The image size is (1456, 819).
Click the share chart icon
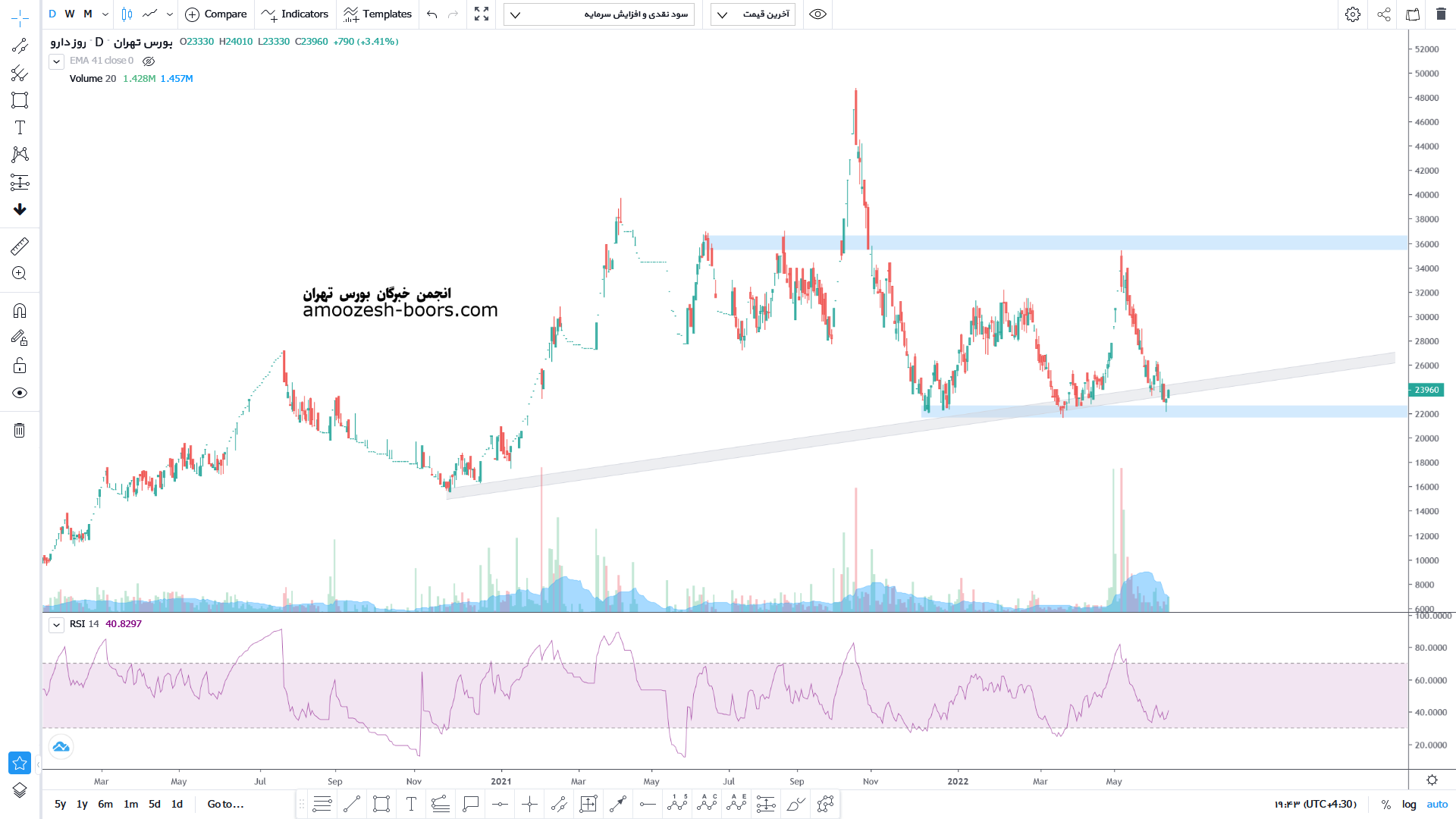[x=1384, y=14]
